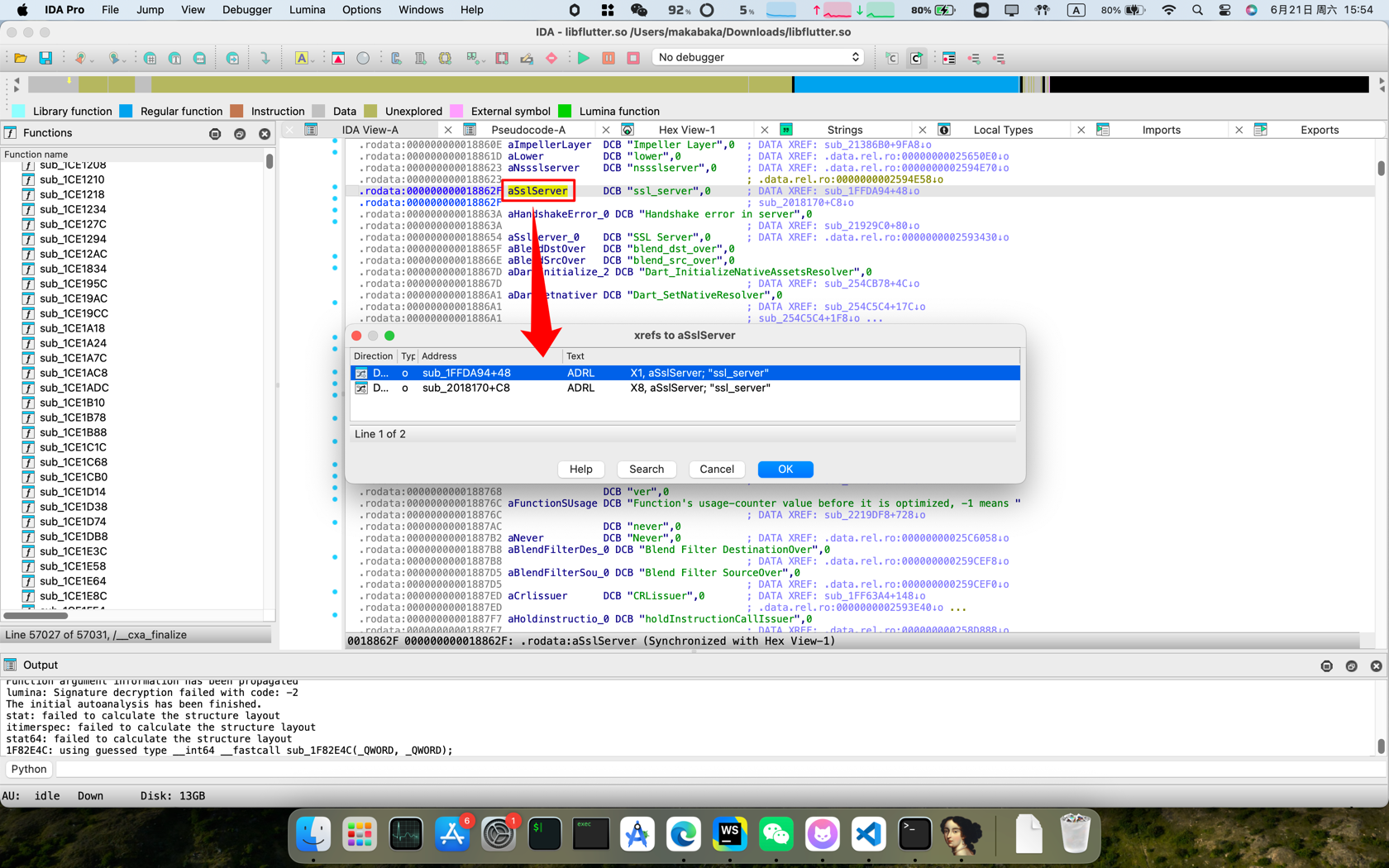Click the Python console language button

[x=29, y=770]
